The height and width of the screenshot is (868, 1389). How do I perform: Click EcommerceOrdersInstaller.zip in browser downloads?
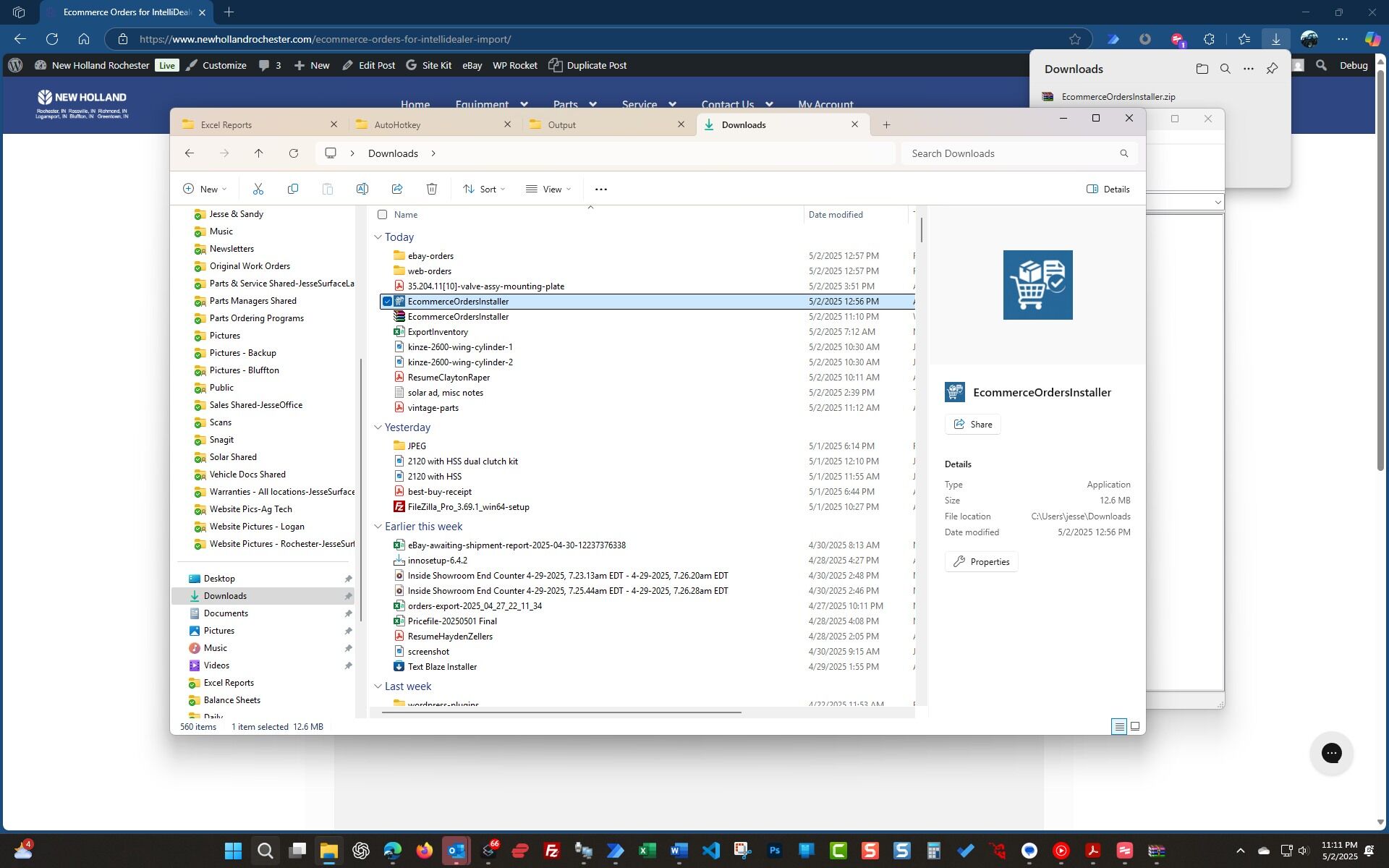pos(1118,97)
